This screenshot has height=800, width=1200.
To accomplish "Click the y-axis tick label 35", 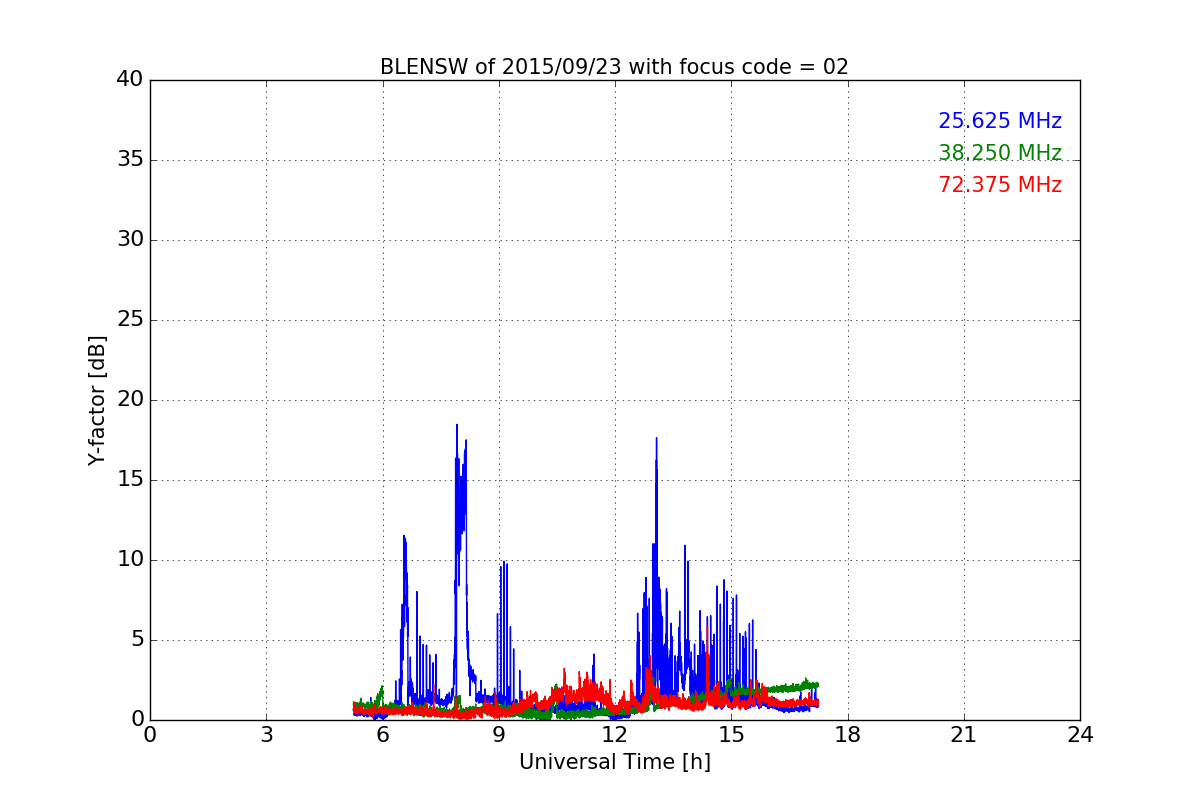I will (x=129, y=160).
